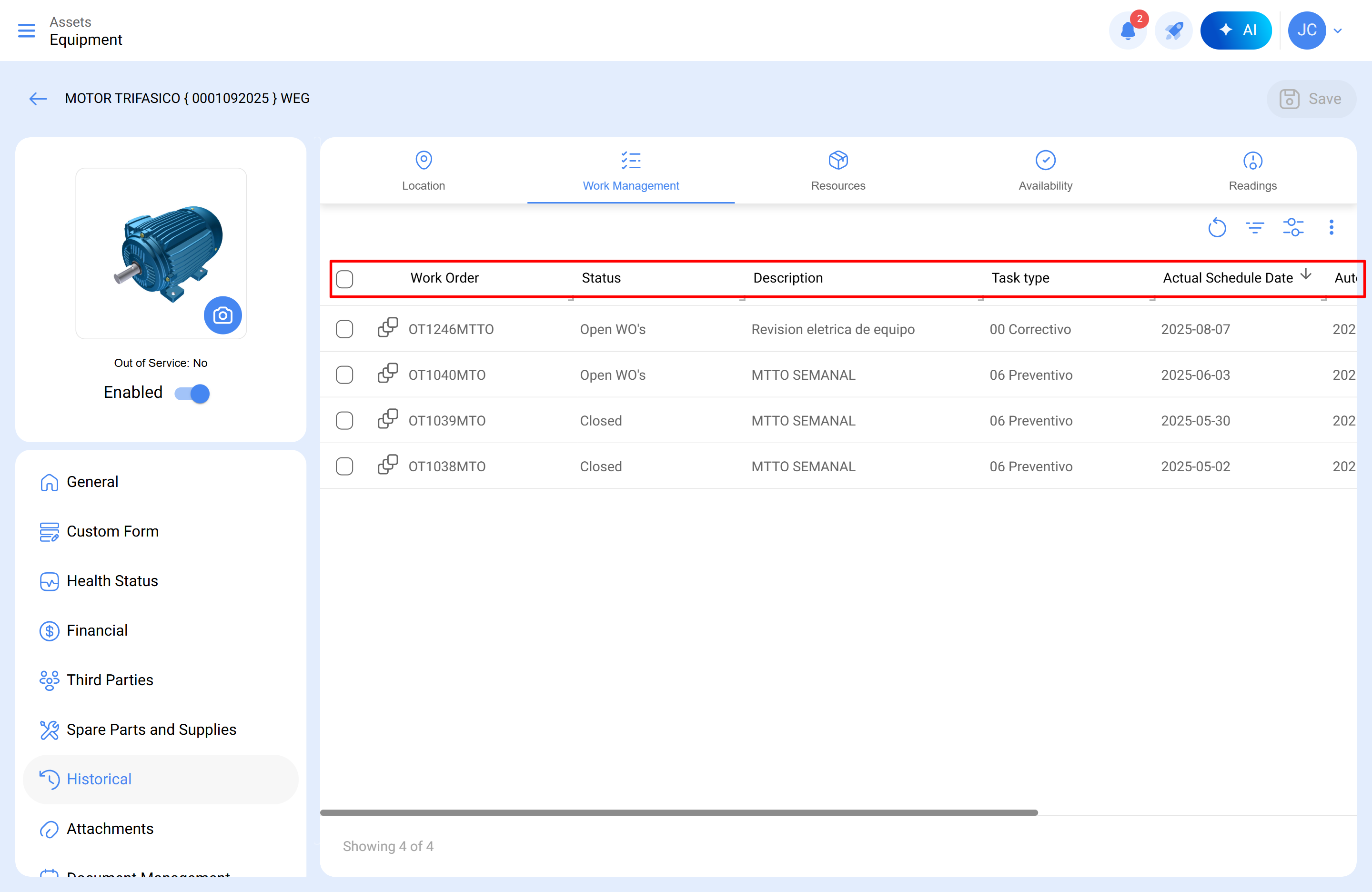Open the Readings tab icon
The width and height of the screenshot is (1372, 892).
coord(1252,162)
